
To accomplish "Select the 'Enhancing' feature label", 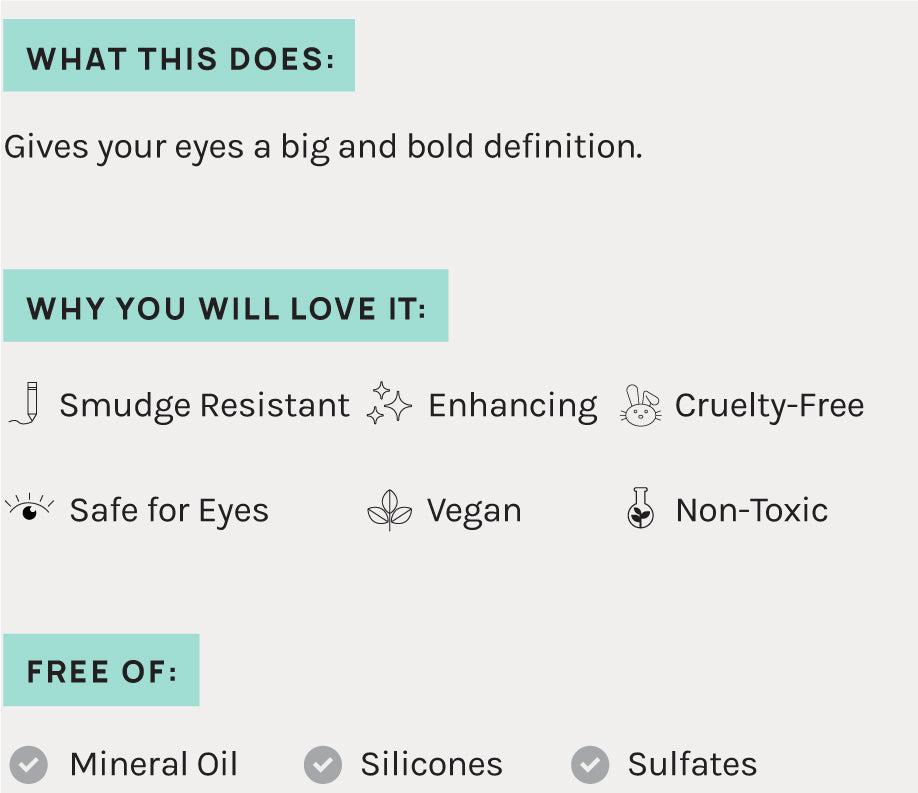I will click(x=512, y=405).
